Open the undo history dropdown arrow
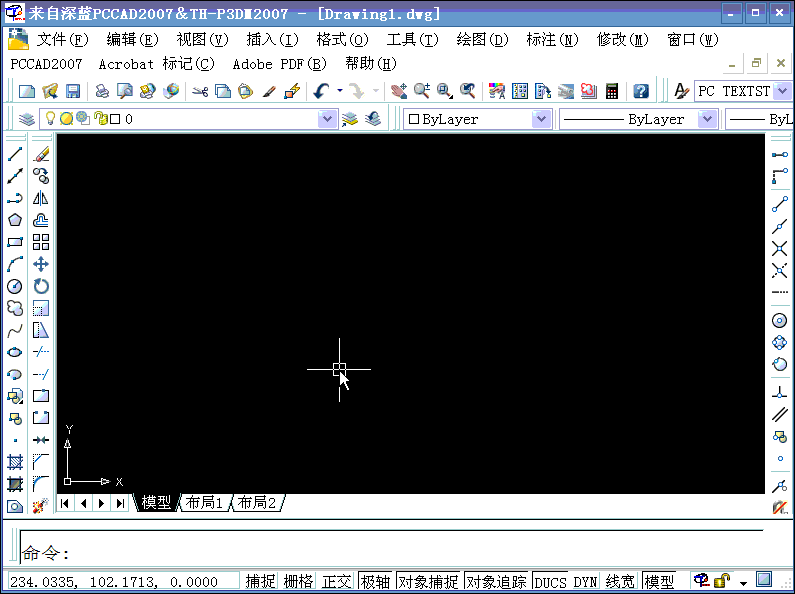The image size is (795, 594). coord(340,91)
